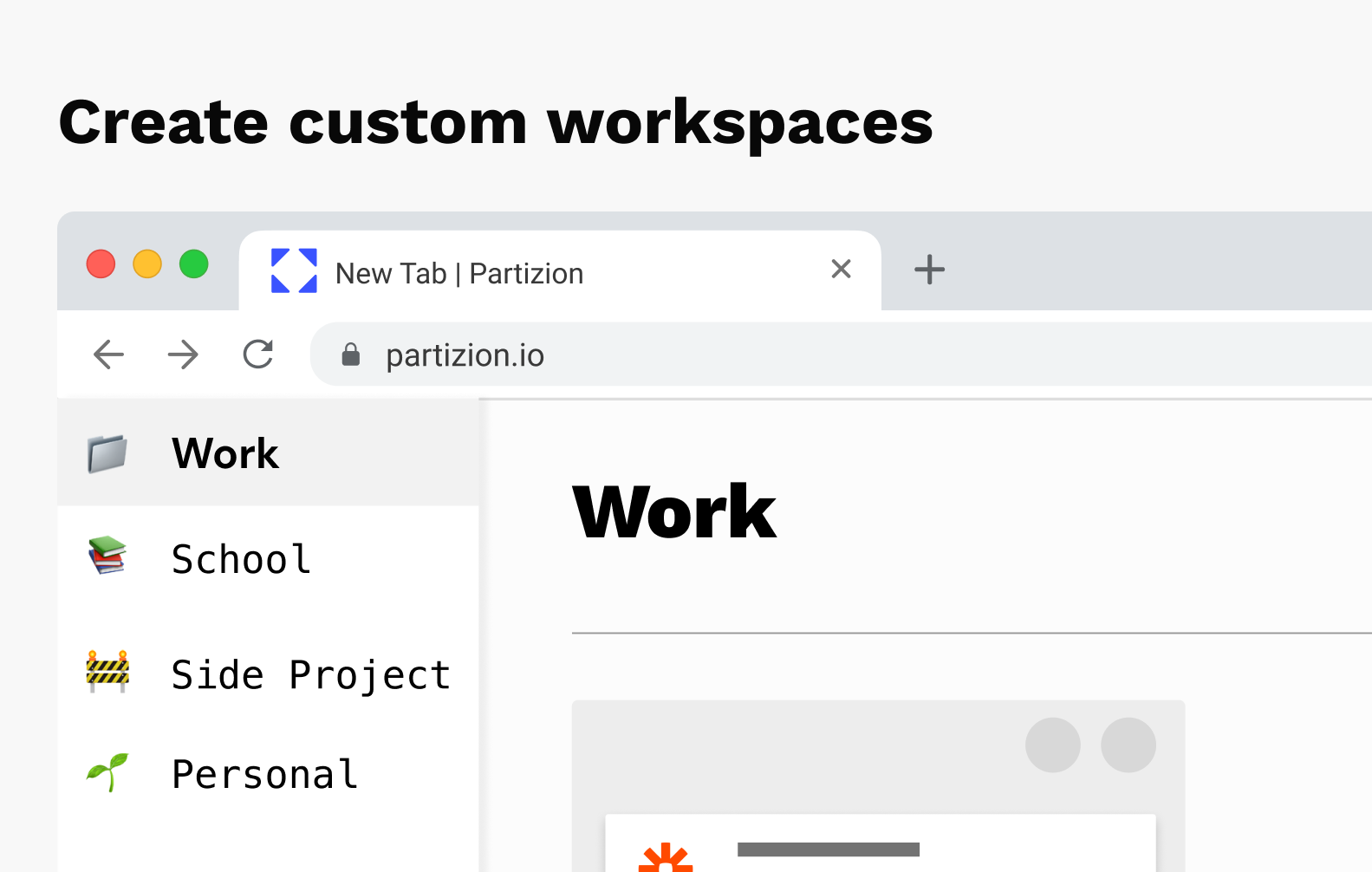Screen dimensions: 1372x872
Task: Click the Create custom workspaces headline
Action: pyautogui.click(x=496, y=122)
